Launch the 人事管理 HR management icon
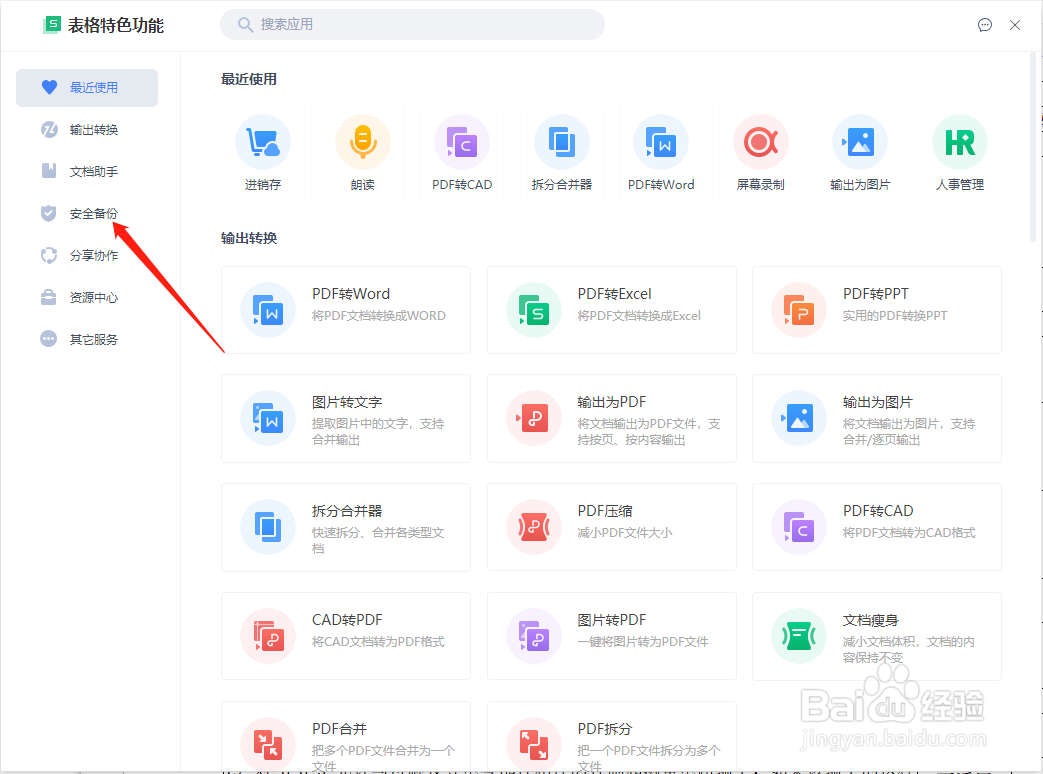 point(959,141)
